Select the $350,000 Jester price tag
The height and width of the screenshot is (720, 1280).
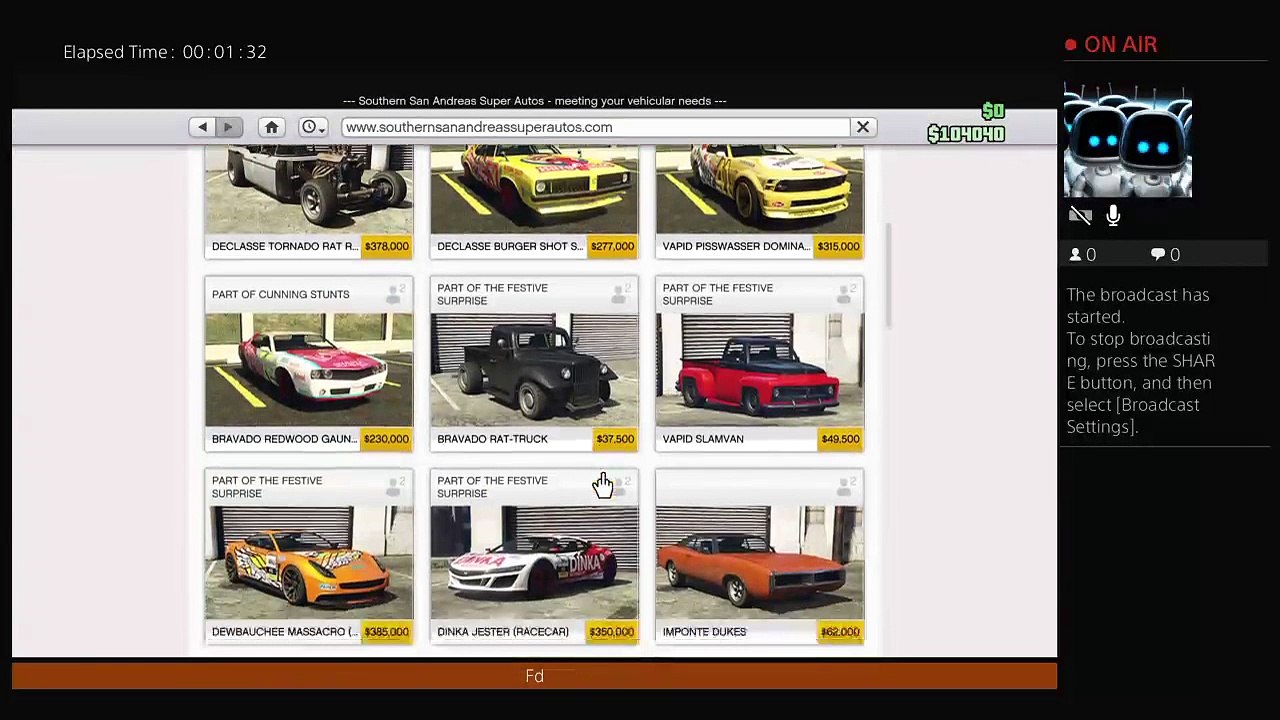(612, 632)
